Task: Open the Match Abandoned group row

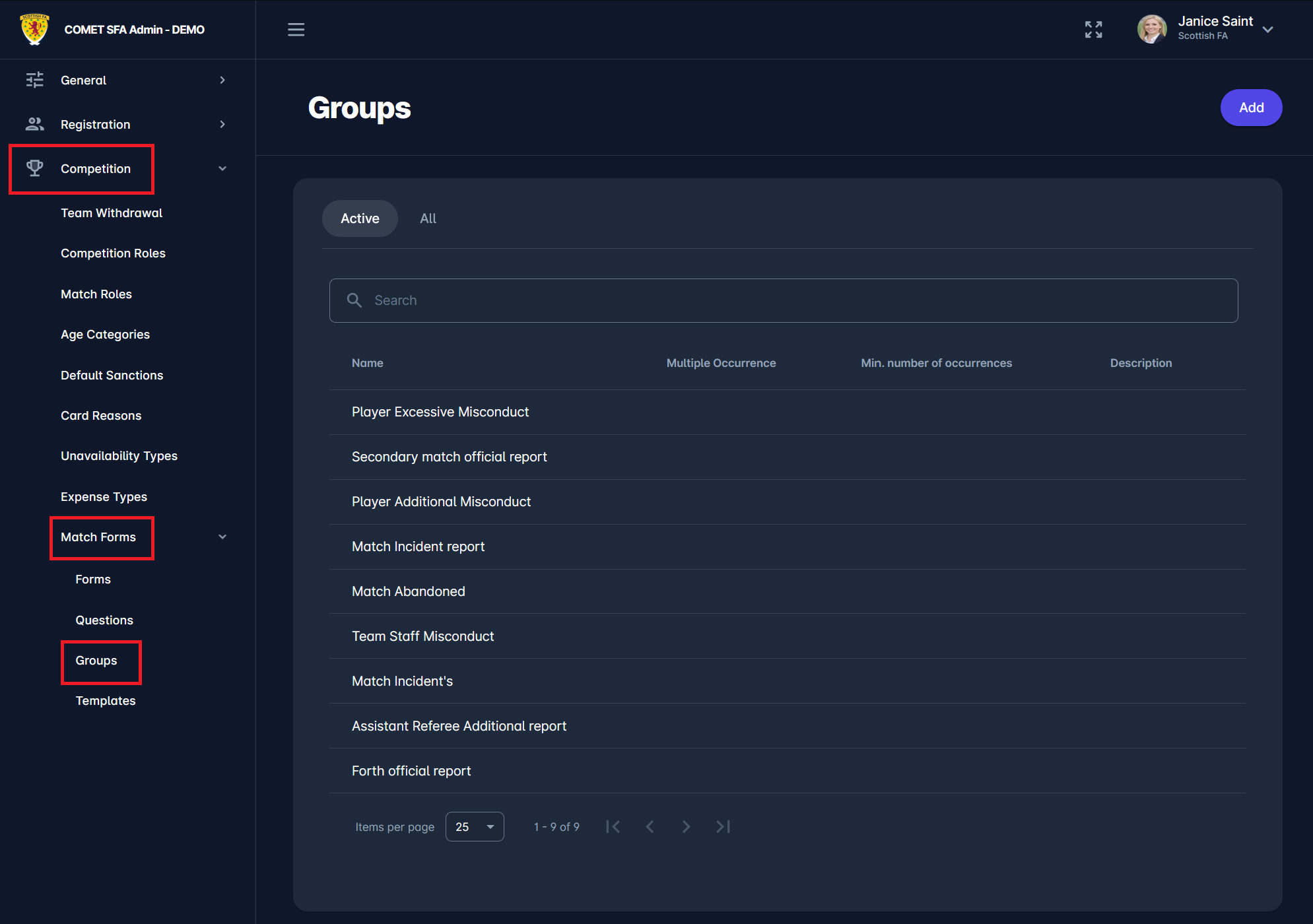Action: pyautogui.click(x=409, y=591)
